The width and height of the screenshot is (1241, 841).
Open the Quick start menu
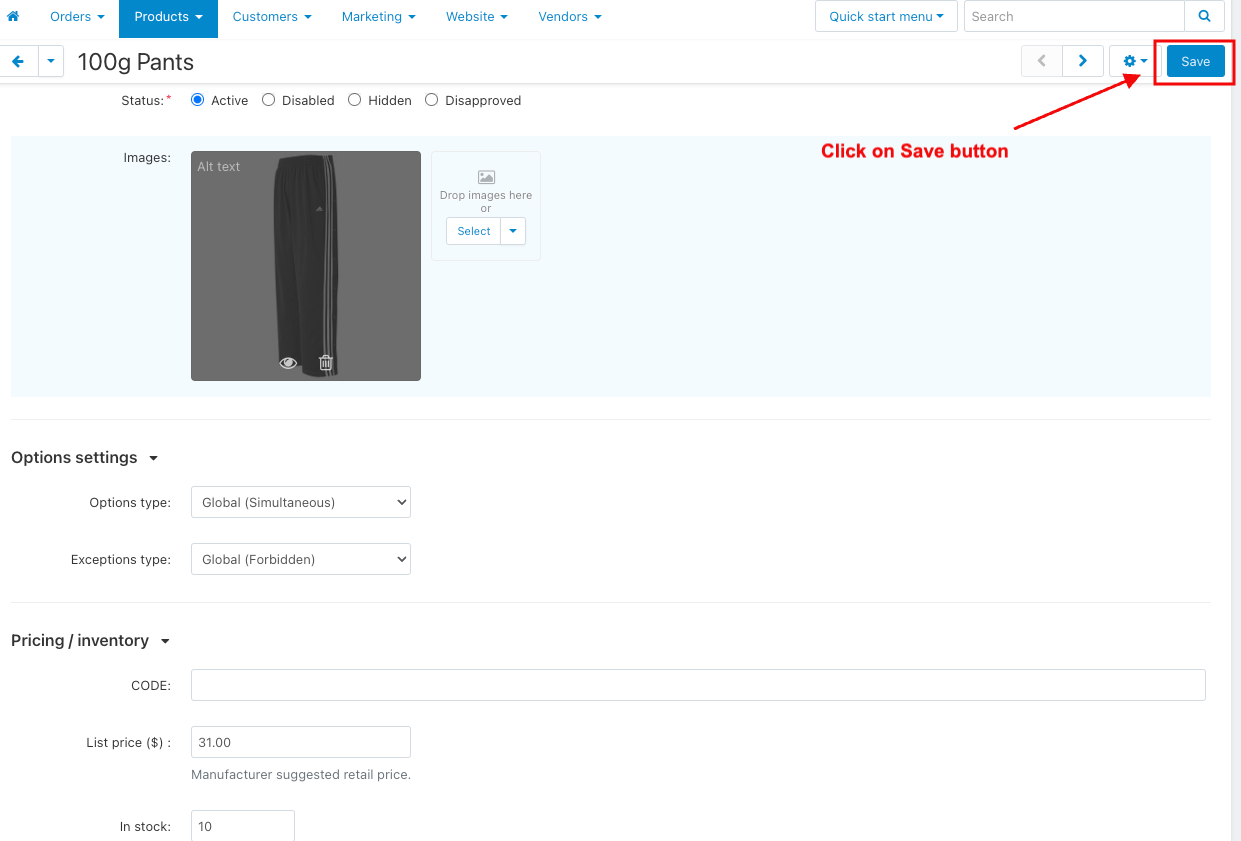click(x=886, y=16)
